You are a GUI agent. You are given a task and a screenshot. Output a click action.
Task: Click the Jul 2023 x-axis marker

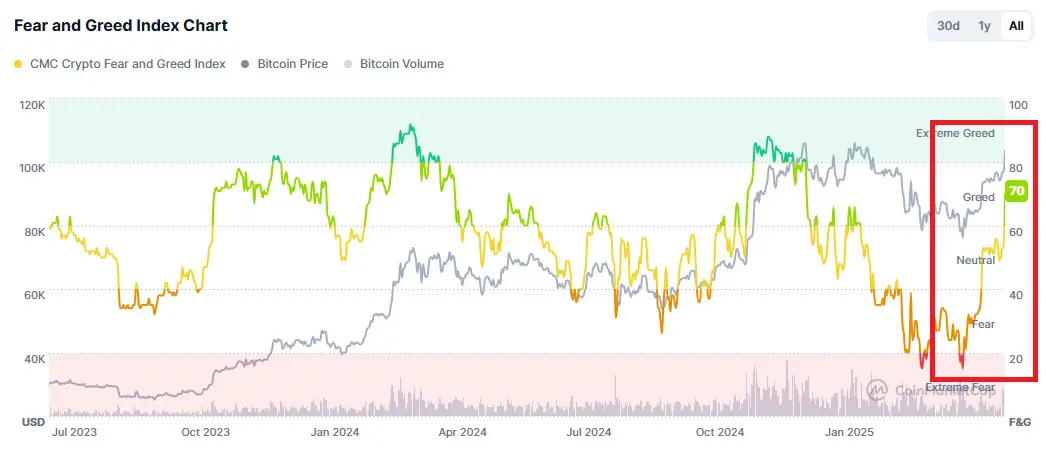click(x=74, y=432)
